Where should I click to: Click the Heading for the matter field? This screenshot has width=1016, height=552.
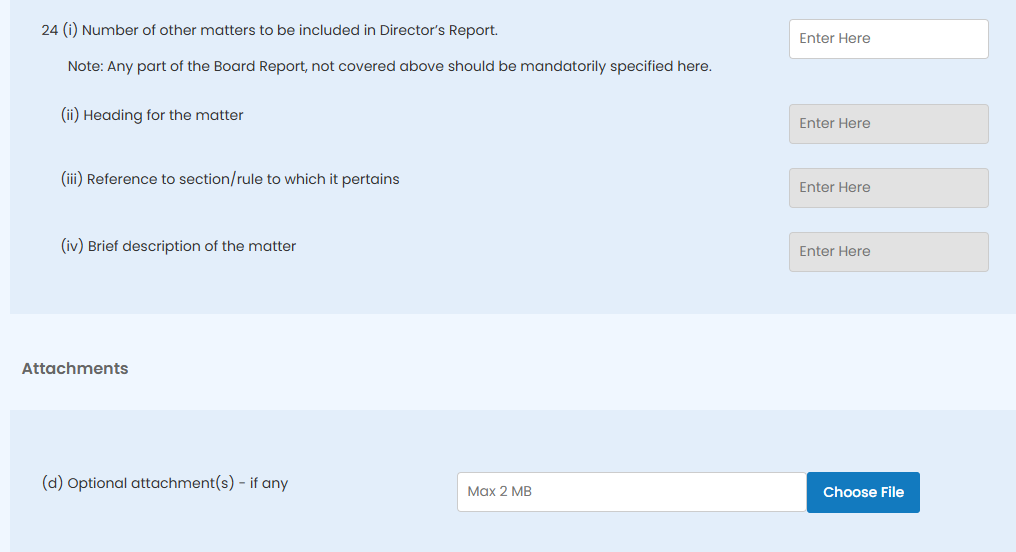[x=888, y=124]
